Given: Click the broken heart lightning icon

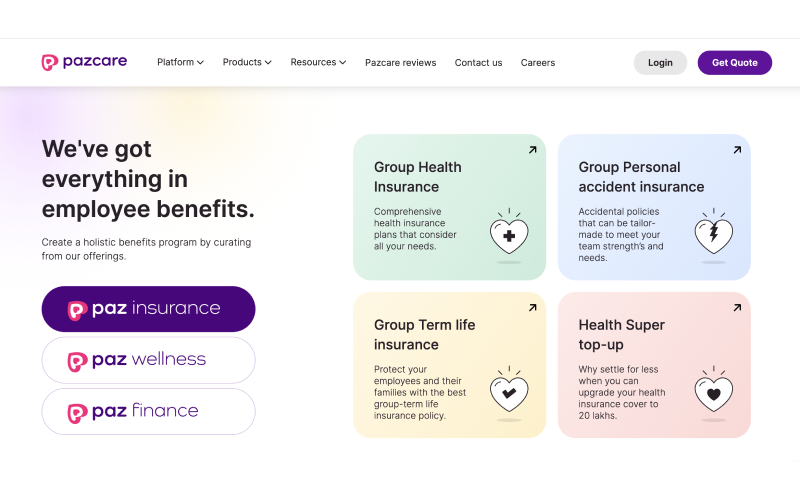Looking at the screenshot, I should coord(714,235).
